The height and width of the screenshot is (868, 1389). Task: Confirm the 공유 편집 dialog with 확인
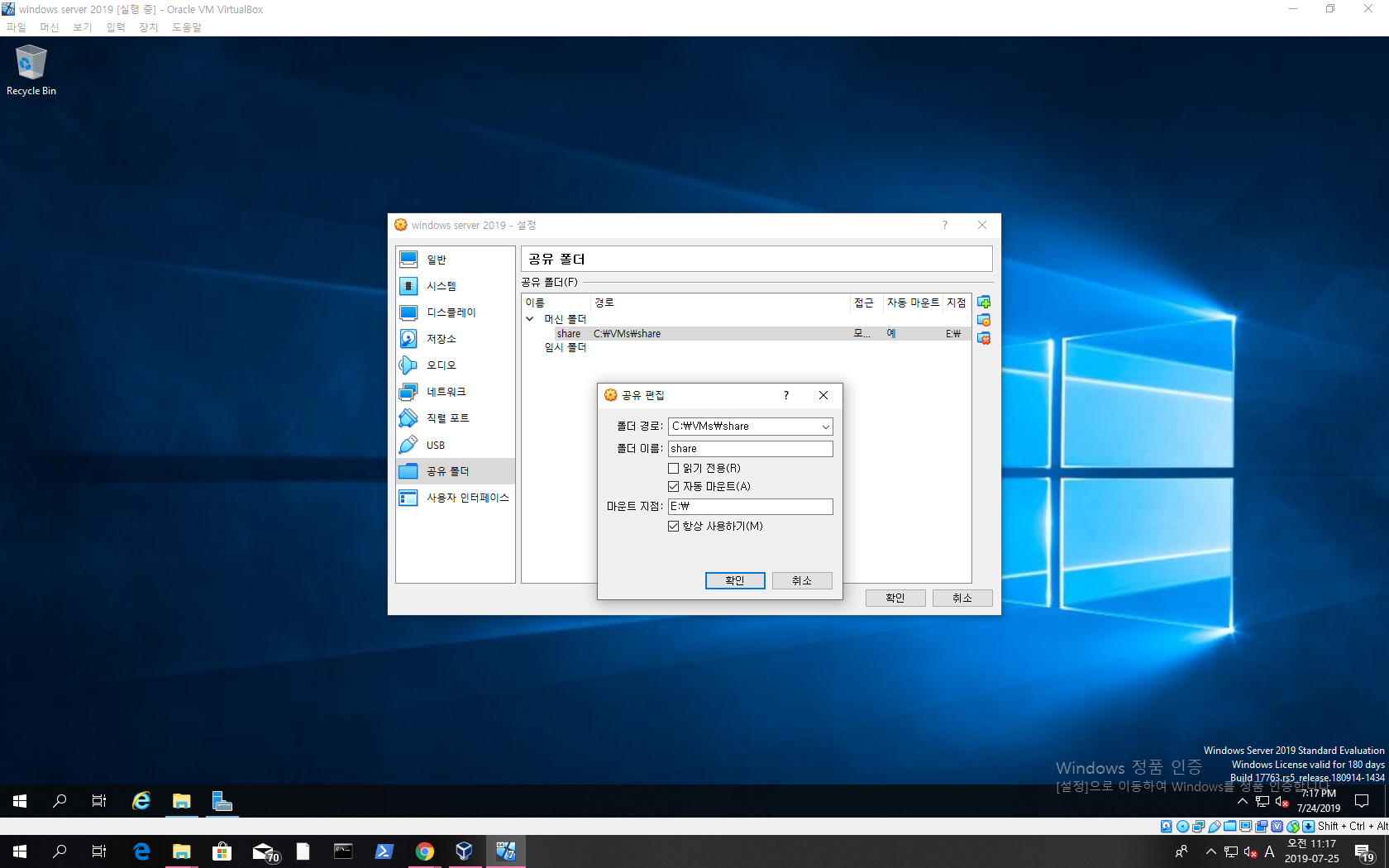735,581
